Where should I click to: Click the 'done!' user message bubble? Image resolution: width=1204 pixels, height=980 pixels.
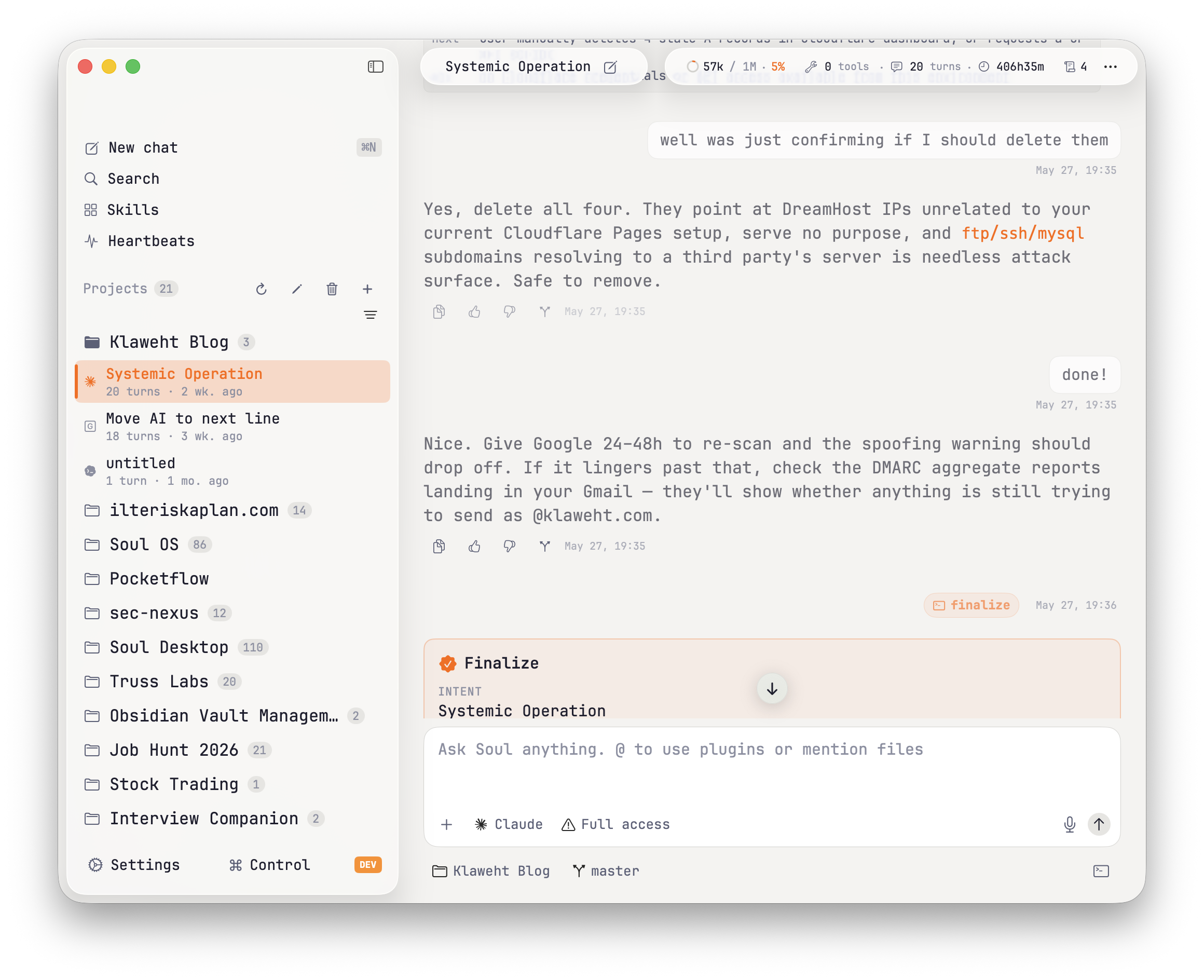pyautogui.click(x=1084, y=375)
